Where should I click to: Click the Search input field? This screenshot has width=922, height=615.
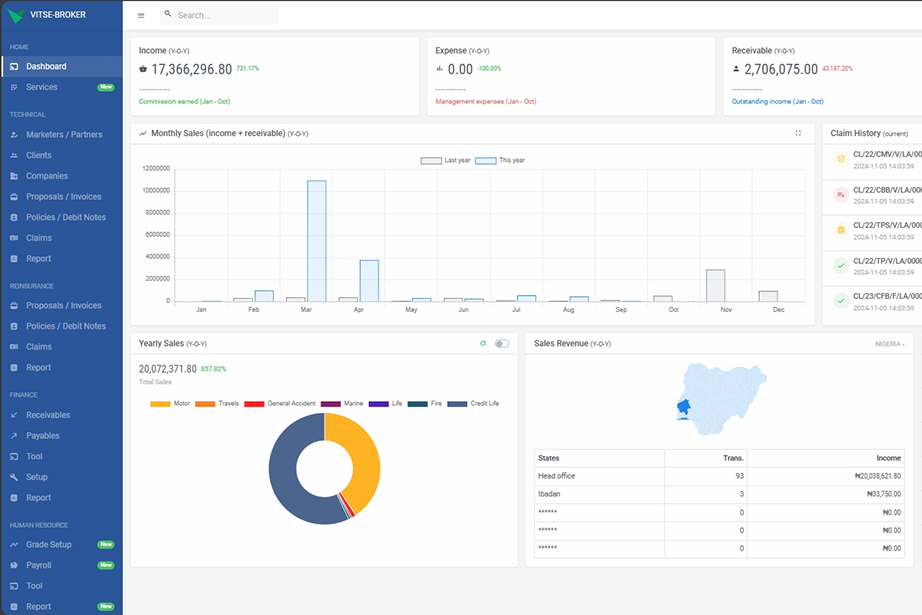tap(225, 16)
